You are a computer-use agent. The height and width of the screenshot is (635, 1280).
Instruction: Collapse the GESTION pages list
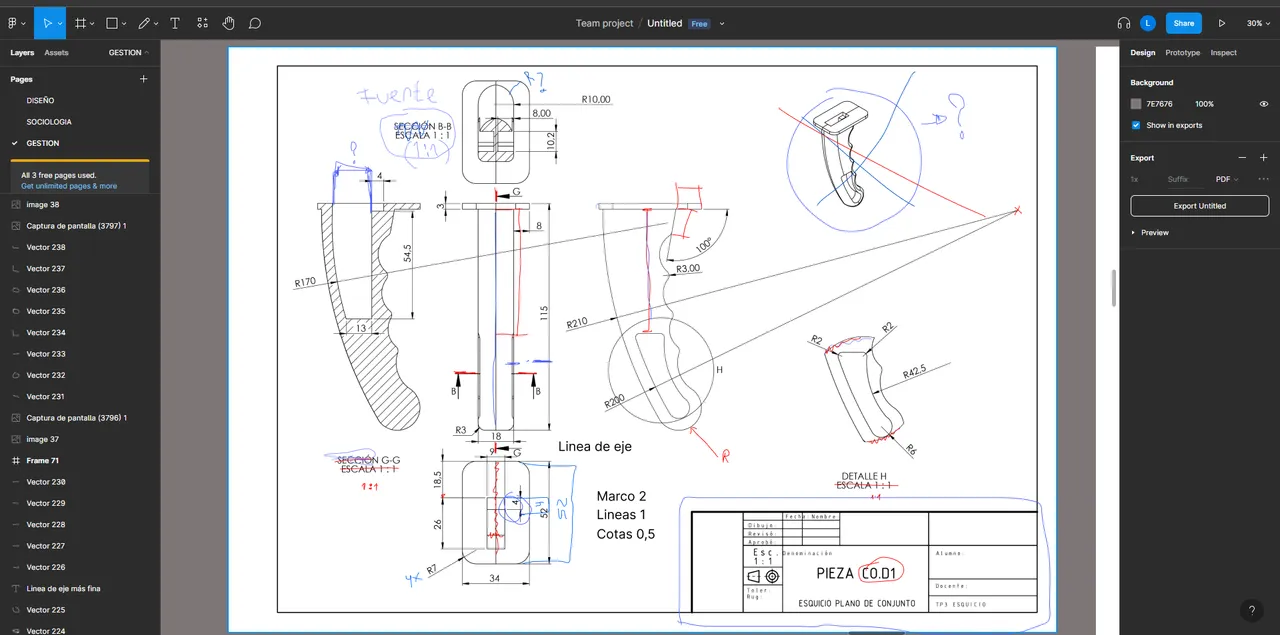point(129,53)
